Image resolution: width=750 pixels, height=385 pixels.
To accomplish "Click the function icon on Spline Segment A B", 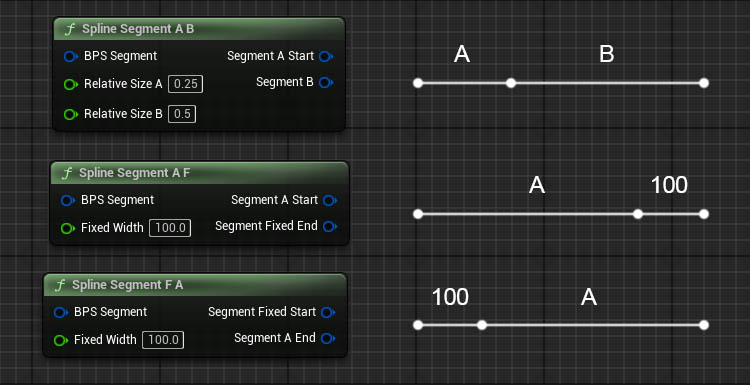I will click(70, 29).
